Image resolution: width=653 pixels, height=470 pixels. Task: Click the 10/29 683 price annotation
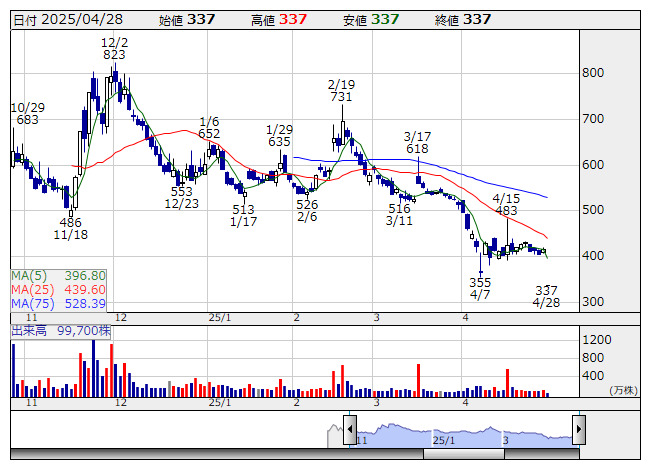(27, 114)
